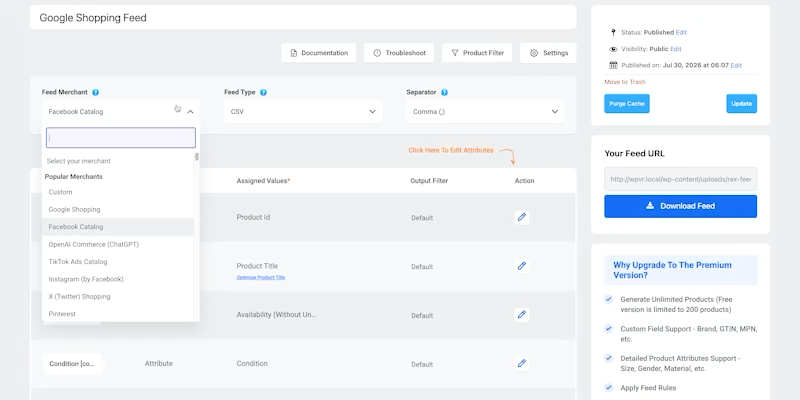Screen dimensions: 800x400
Task: Focus the merchant search input field
Action: (121, 138)
